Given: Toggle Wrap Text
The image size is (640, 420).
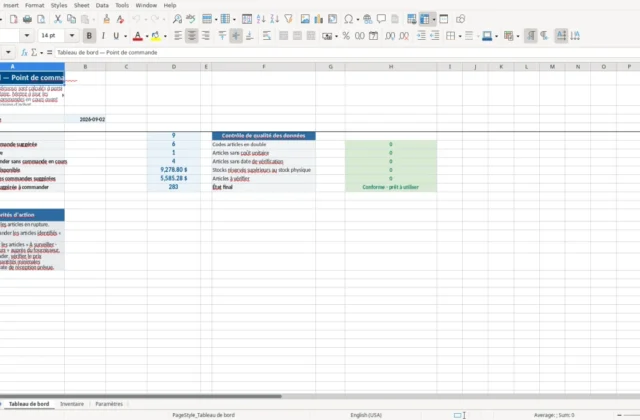Looking at the screenshot, I should click(x=267, y=36).
